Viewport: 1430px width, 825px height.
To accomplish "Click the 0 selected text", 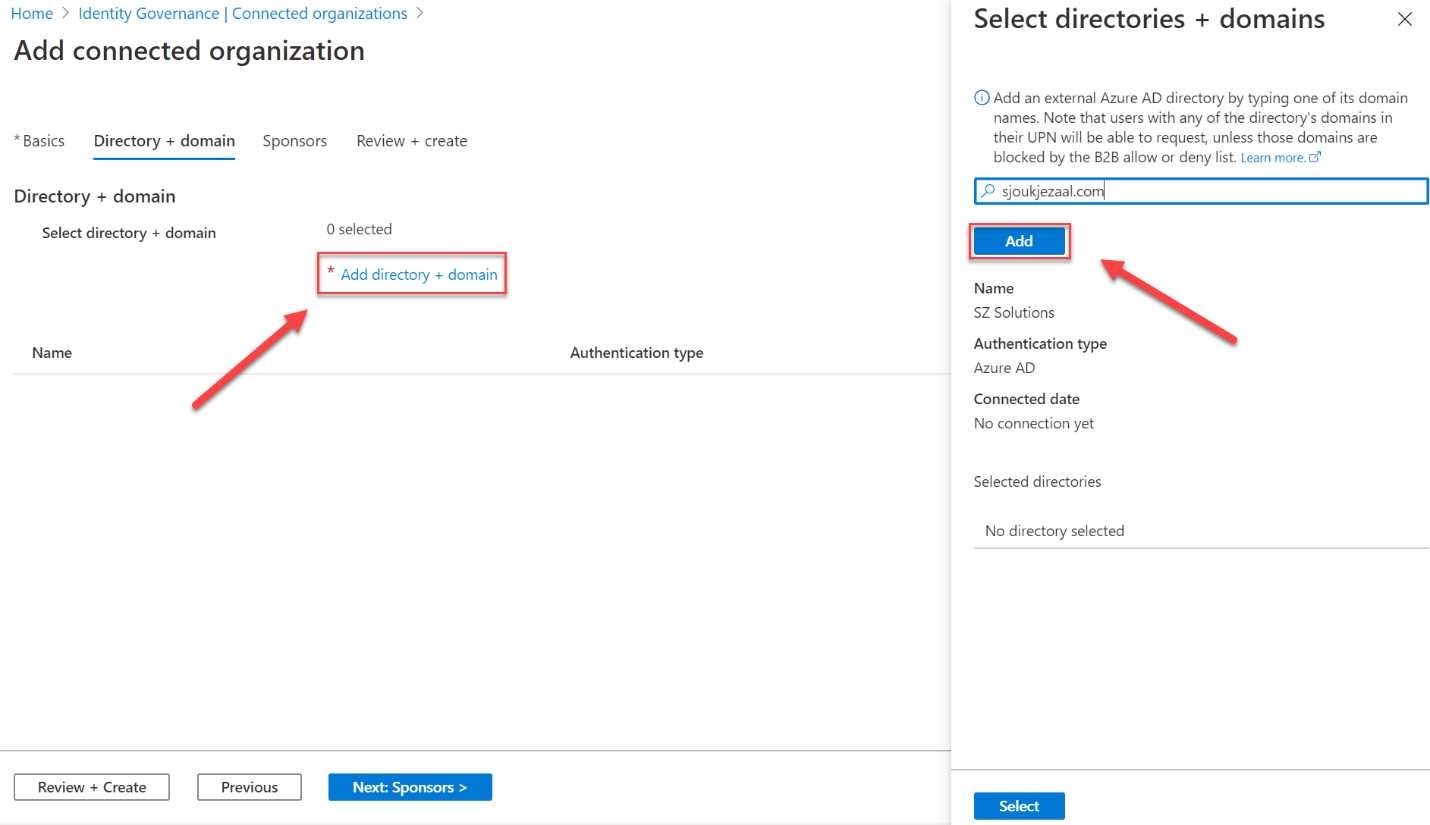I will [359, 229].
